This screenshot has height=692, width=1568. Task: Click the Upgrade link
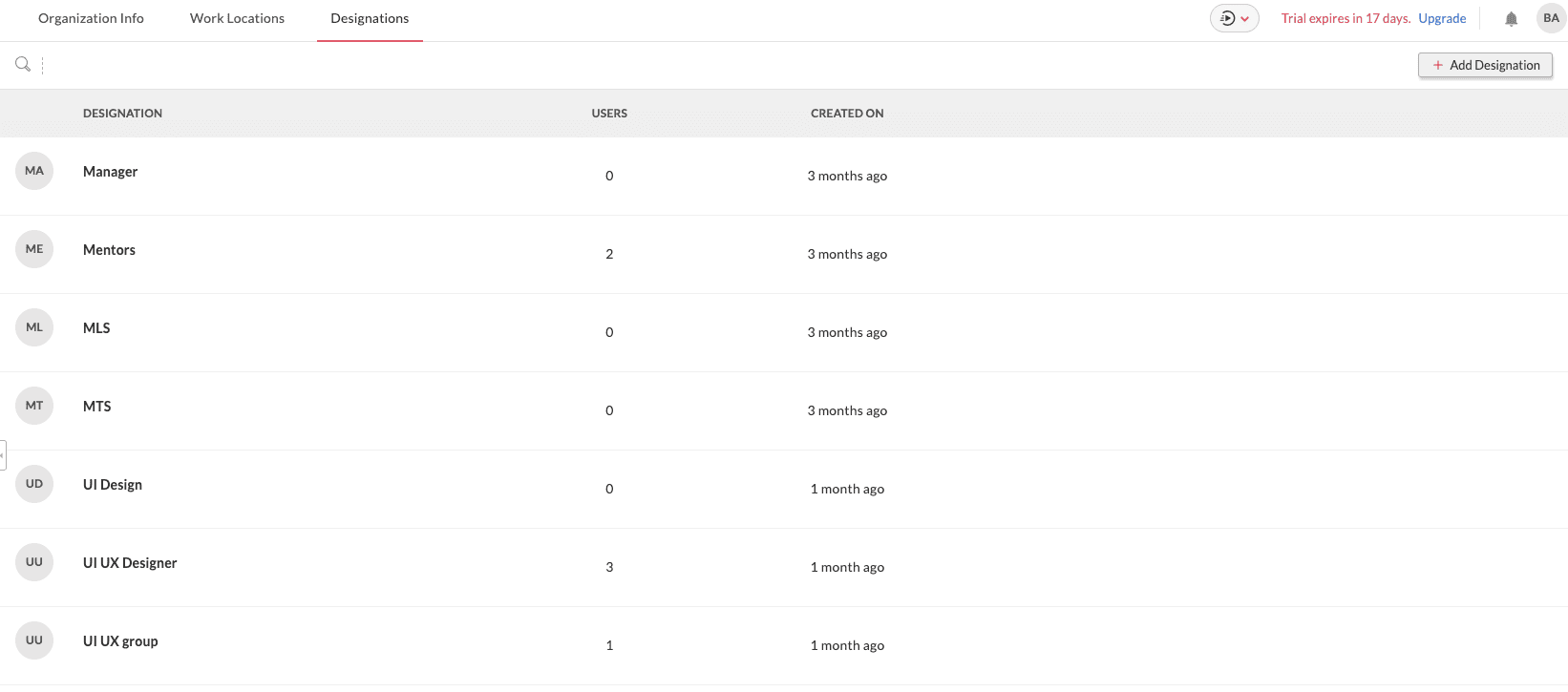coord(1442,18)
